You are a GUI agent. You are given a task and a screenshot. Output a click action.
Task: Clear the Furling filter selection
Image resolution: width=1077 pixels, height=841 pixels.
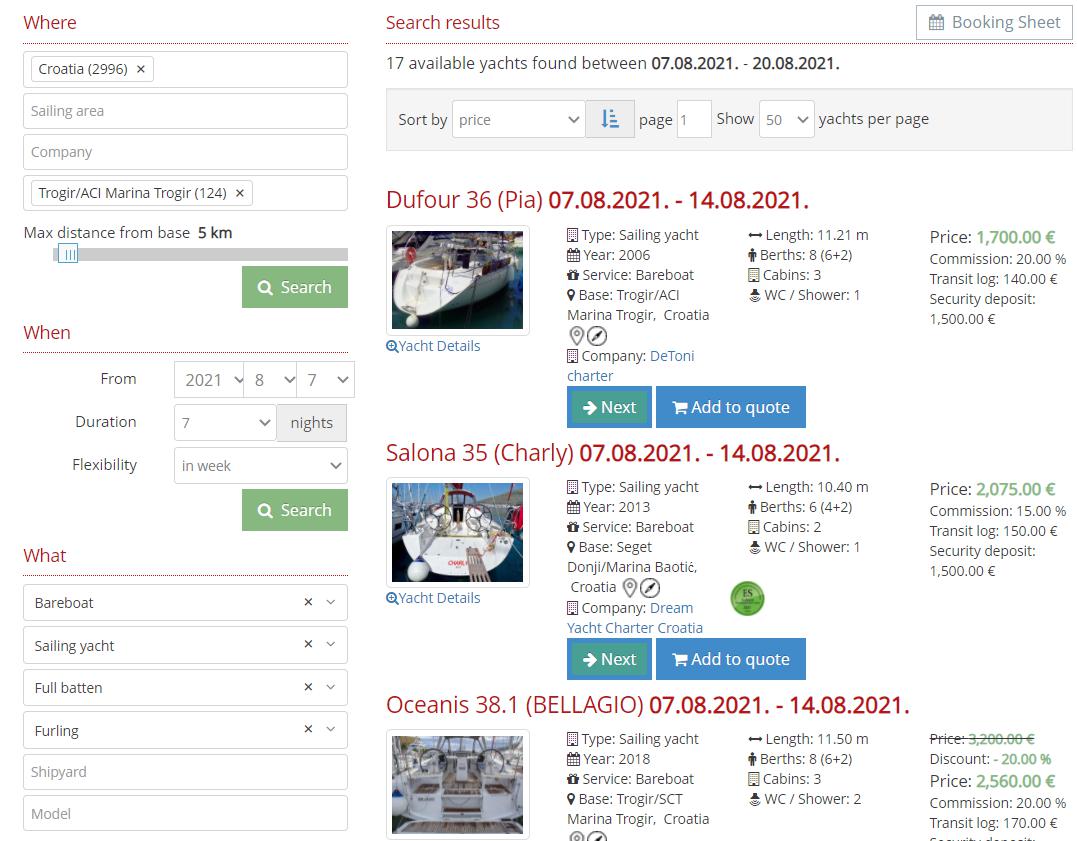pyautogui.click(x=308, y=729)
